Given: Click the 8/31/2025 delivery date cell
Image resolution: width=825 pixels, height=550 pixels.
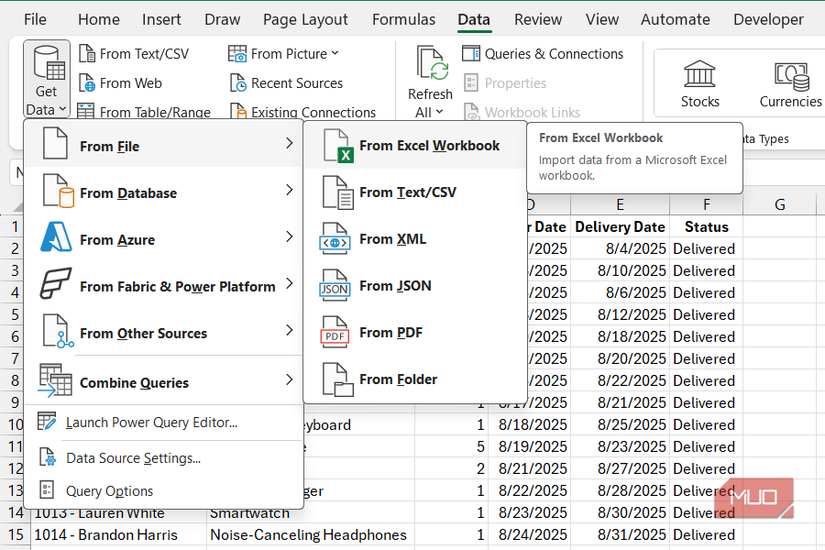Looking at the screenshot, I should [620, 535].
